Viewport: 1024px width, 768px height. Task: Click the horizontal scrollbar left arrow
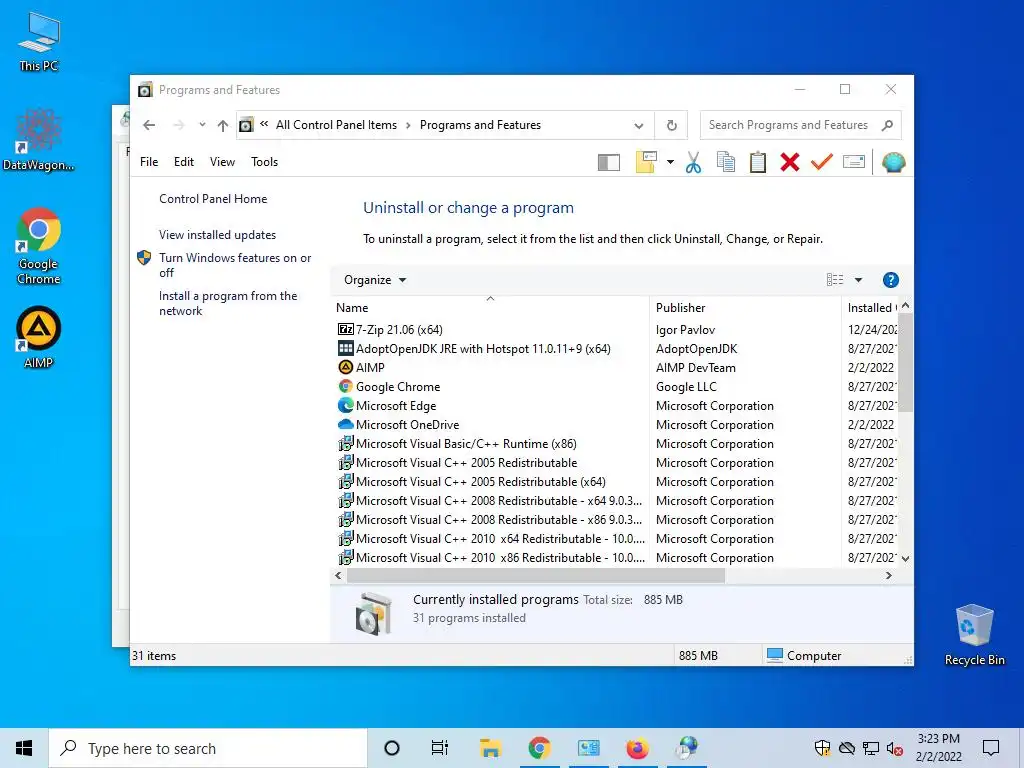pos(338,575)
